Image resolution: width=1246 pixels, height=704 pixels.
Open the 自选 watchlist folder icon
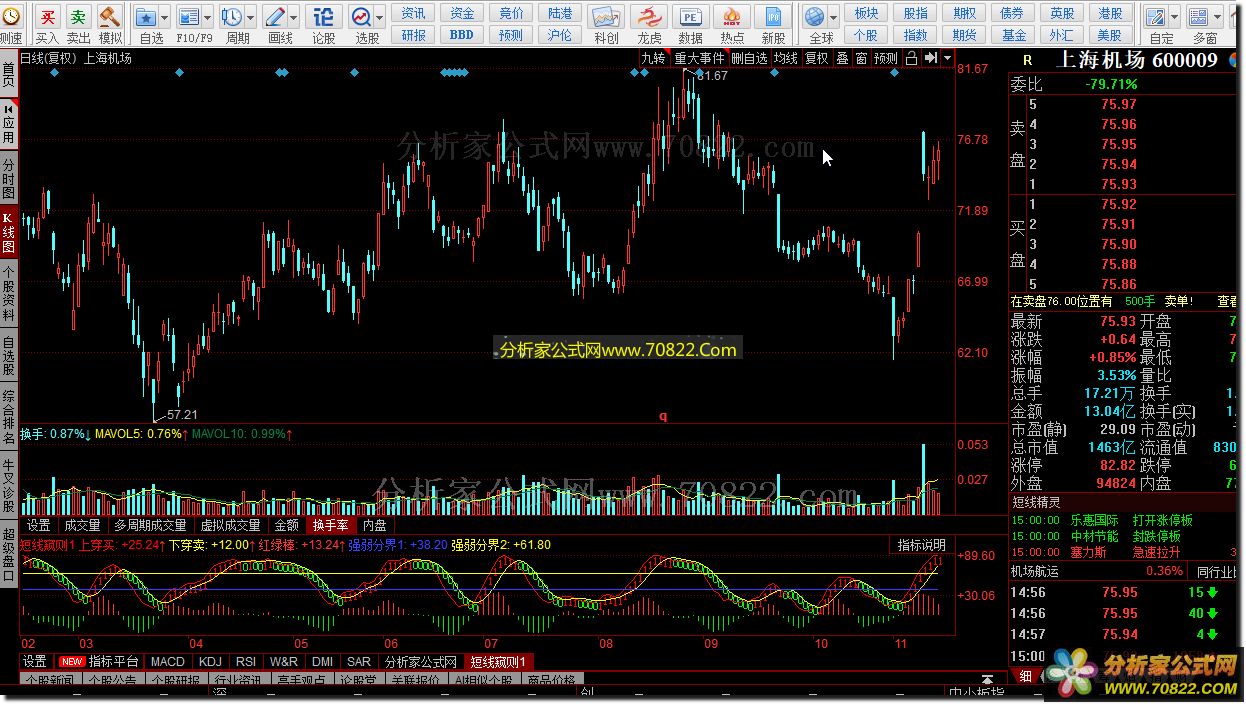coord(146,17)
